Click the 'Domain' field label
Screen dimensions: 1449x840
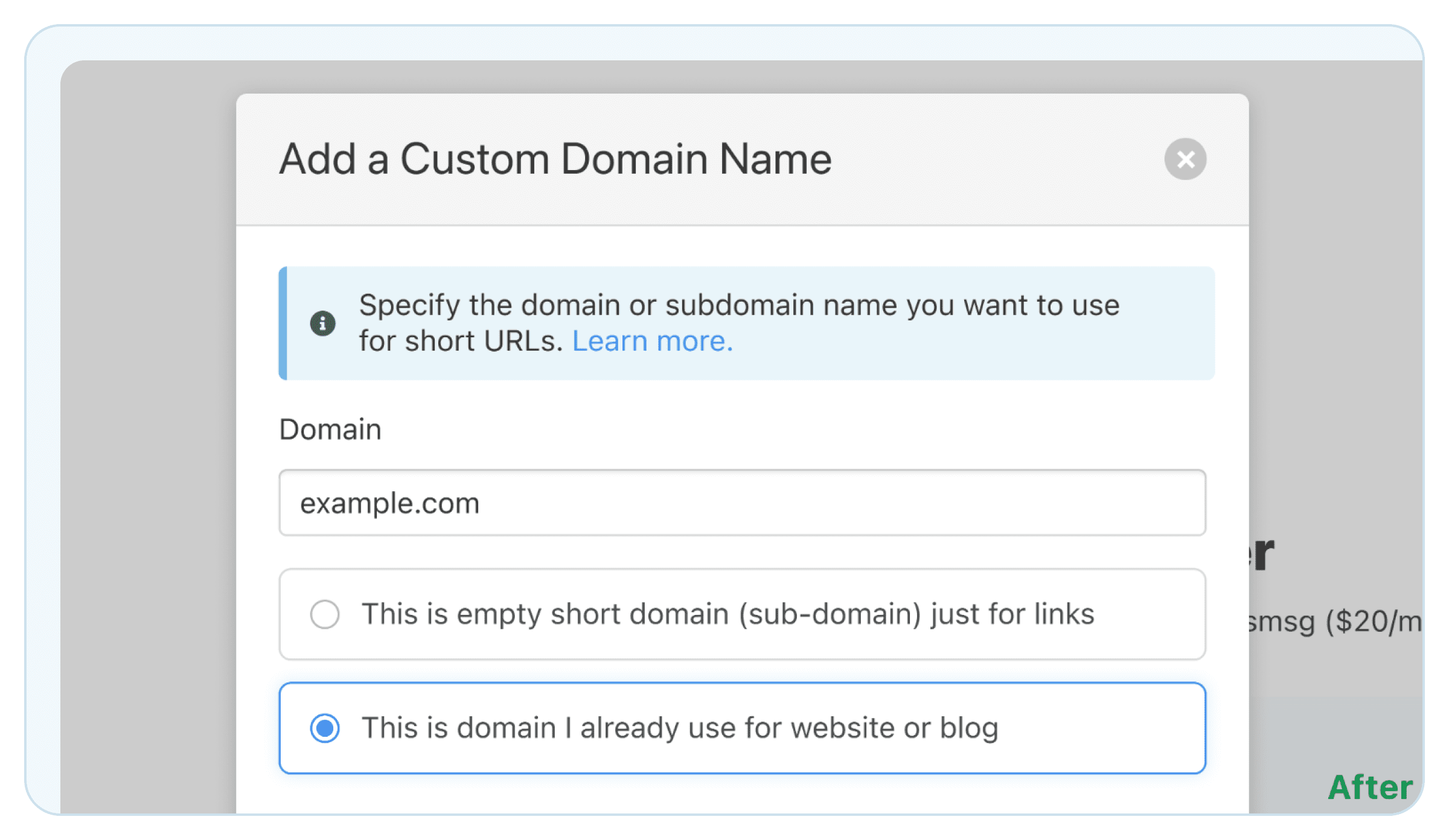click(x=330, y=429)
